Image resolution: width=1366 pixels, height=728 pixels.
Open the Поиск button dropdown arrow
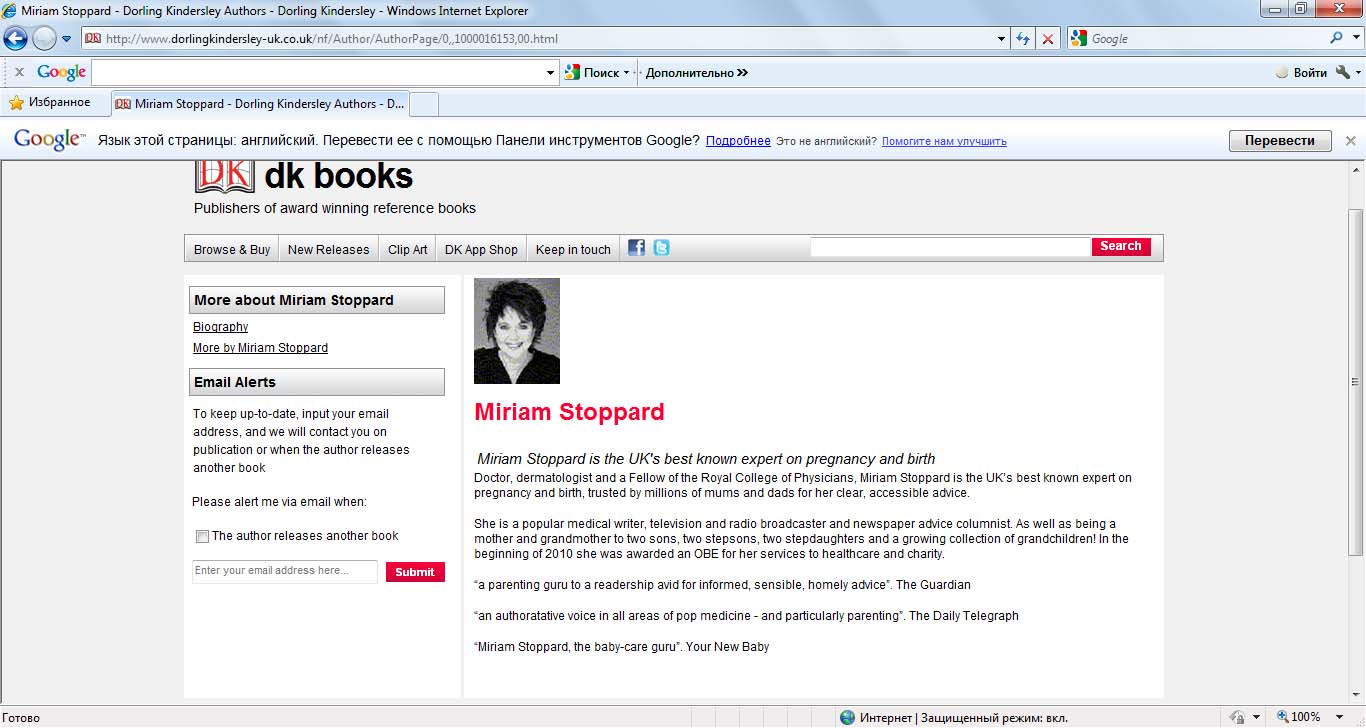627,73
